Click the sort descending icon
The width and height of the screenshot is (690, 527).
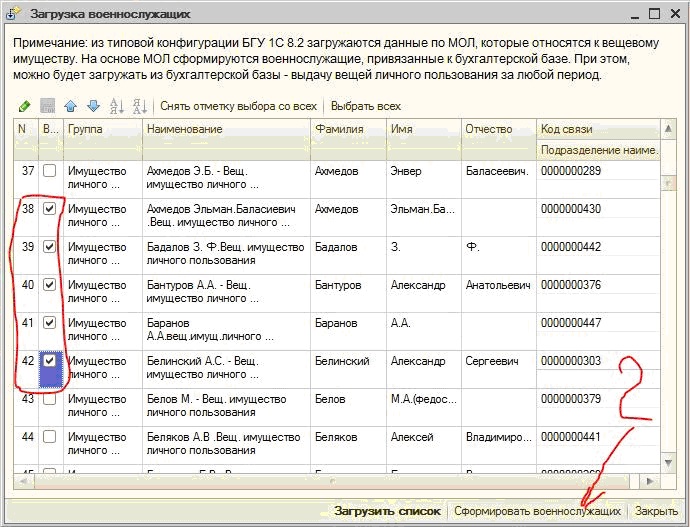click(x=139, y=106)
